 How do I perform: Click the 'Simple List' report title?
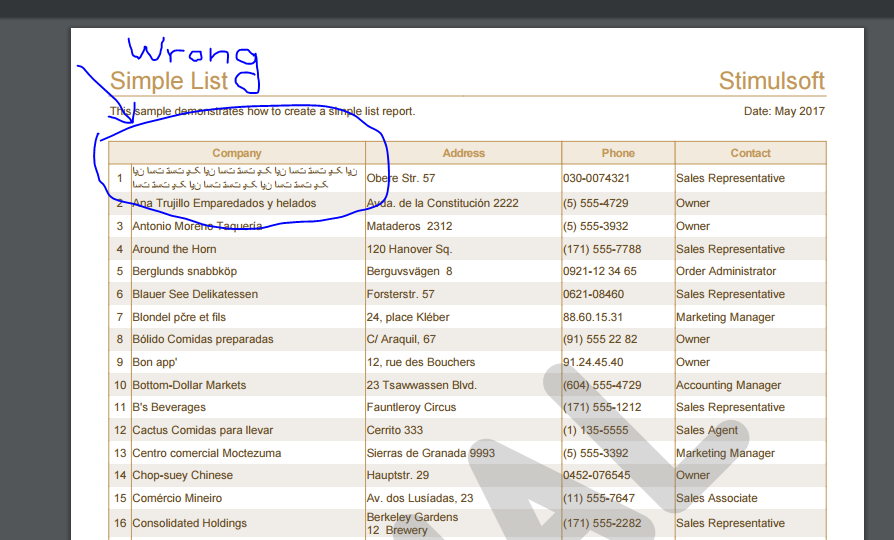[x=169, y=81]
